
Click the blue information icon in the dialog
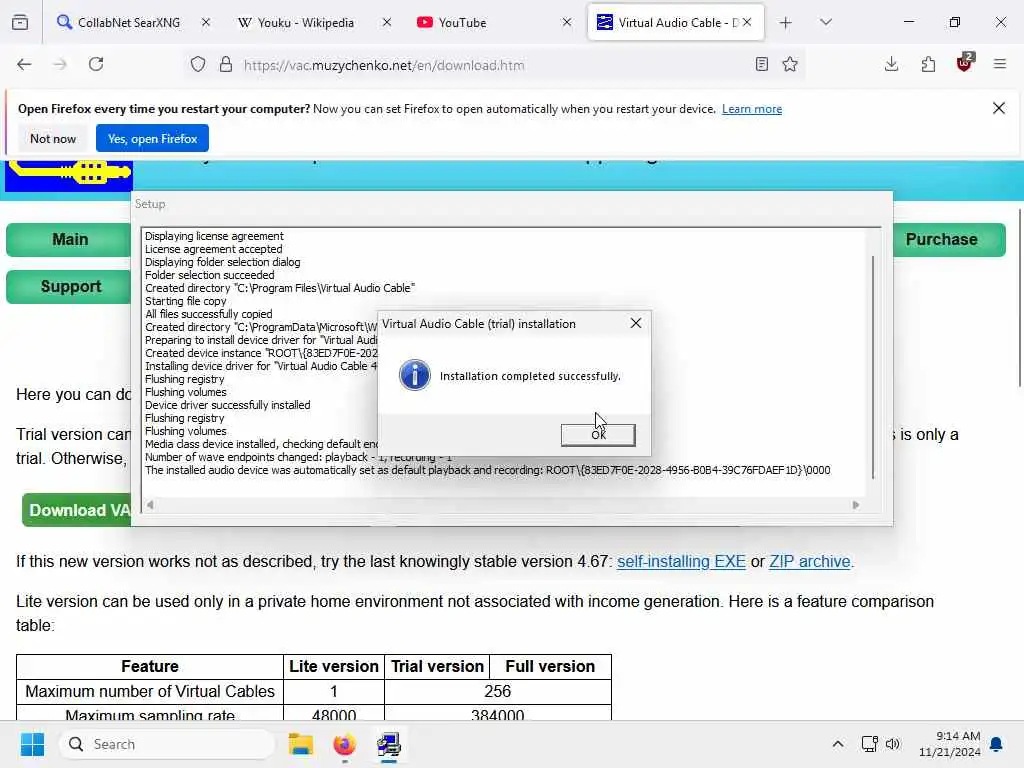coord(415,376)
